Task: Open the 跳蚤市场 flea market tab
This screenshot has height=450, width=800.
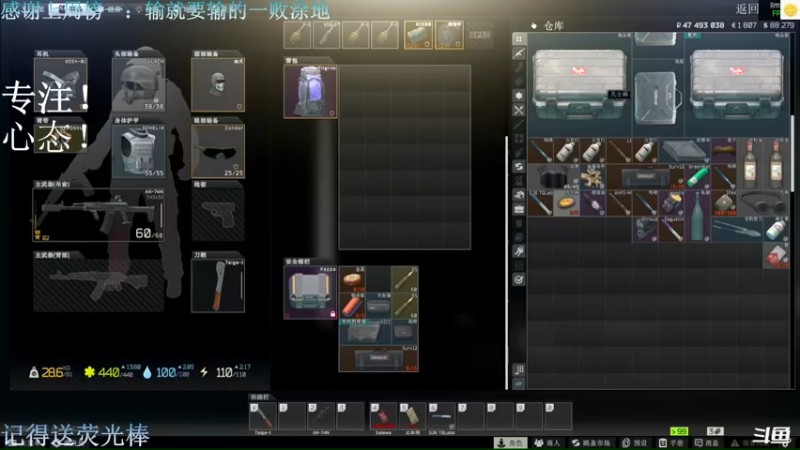Action: 592,443
